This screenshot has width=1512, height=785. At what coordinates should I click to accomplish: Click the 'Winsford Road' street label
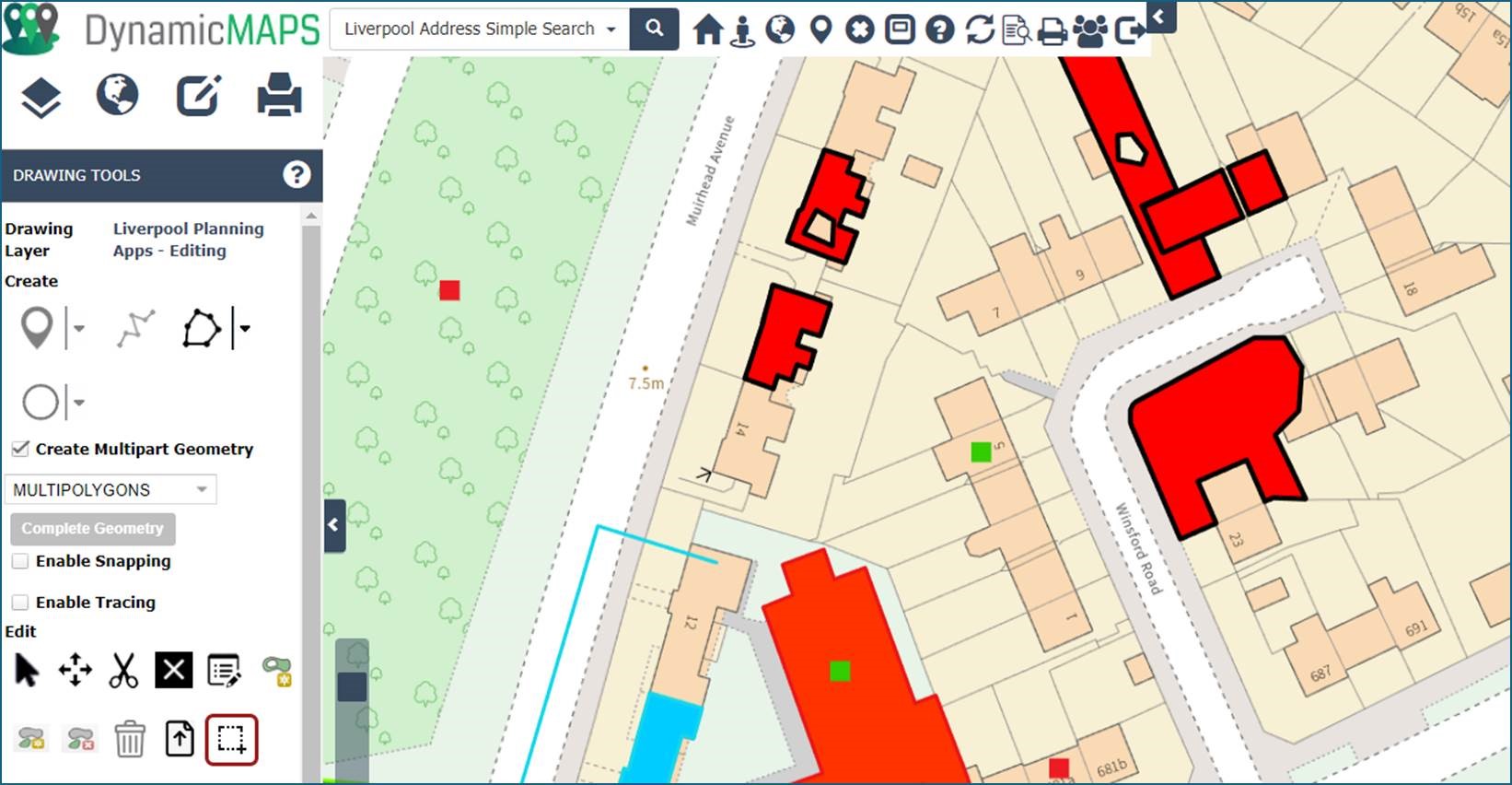pos(1139,548)
